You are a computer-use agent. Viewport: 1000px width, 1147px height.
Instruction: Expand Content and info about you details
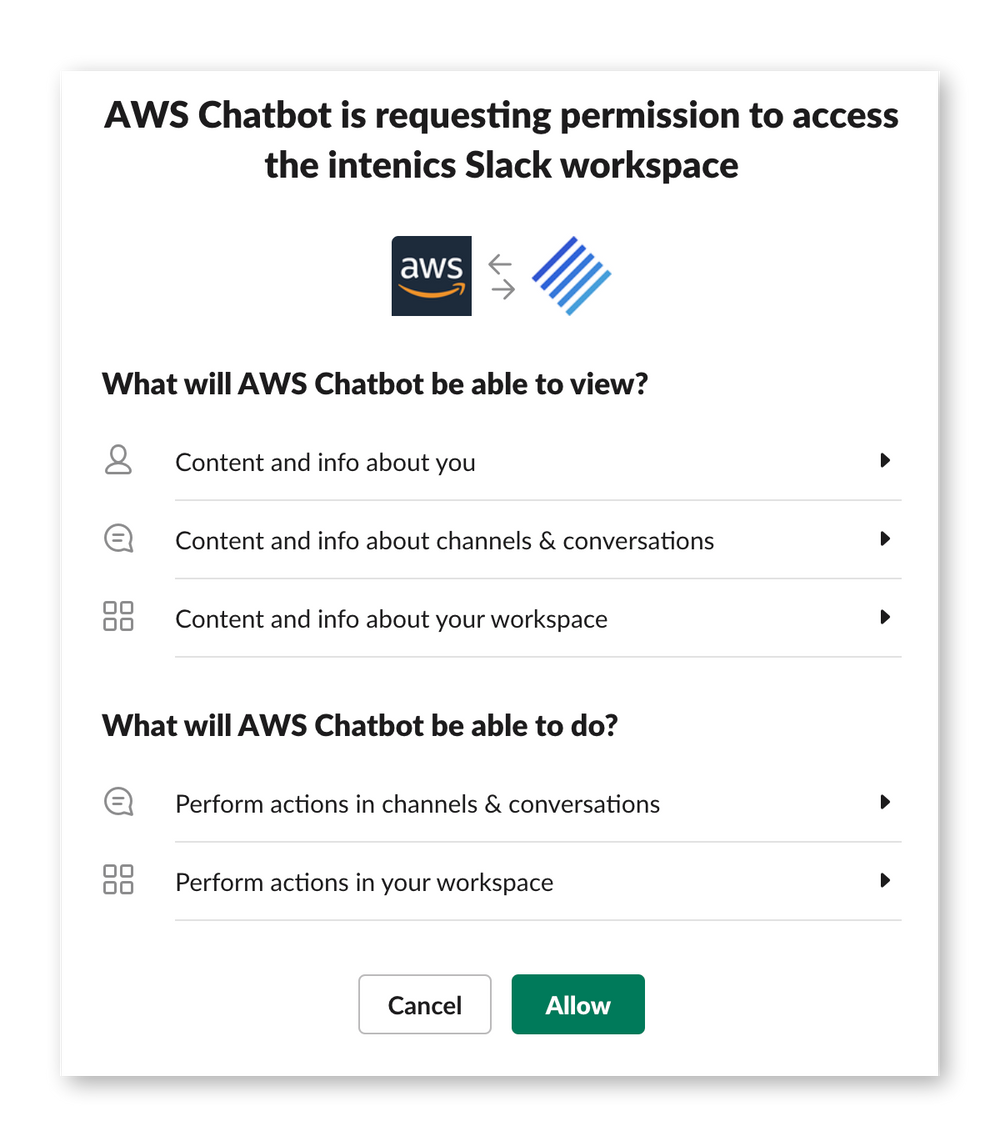coord(885,460)
